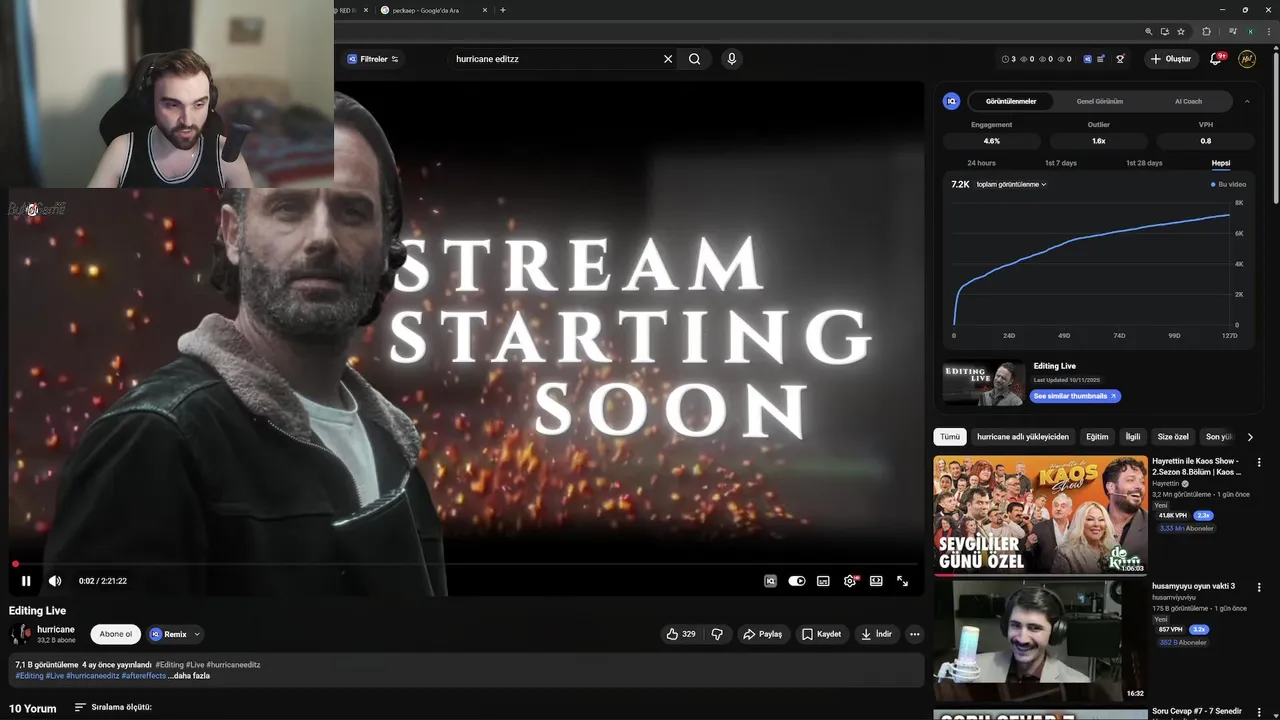The height and width of the screenshot is (720, 1280).
Task: Select the İlgili filter chip
Action: (x=1133, y=437)
